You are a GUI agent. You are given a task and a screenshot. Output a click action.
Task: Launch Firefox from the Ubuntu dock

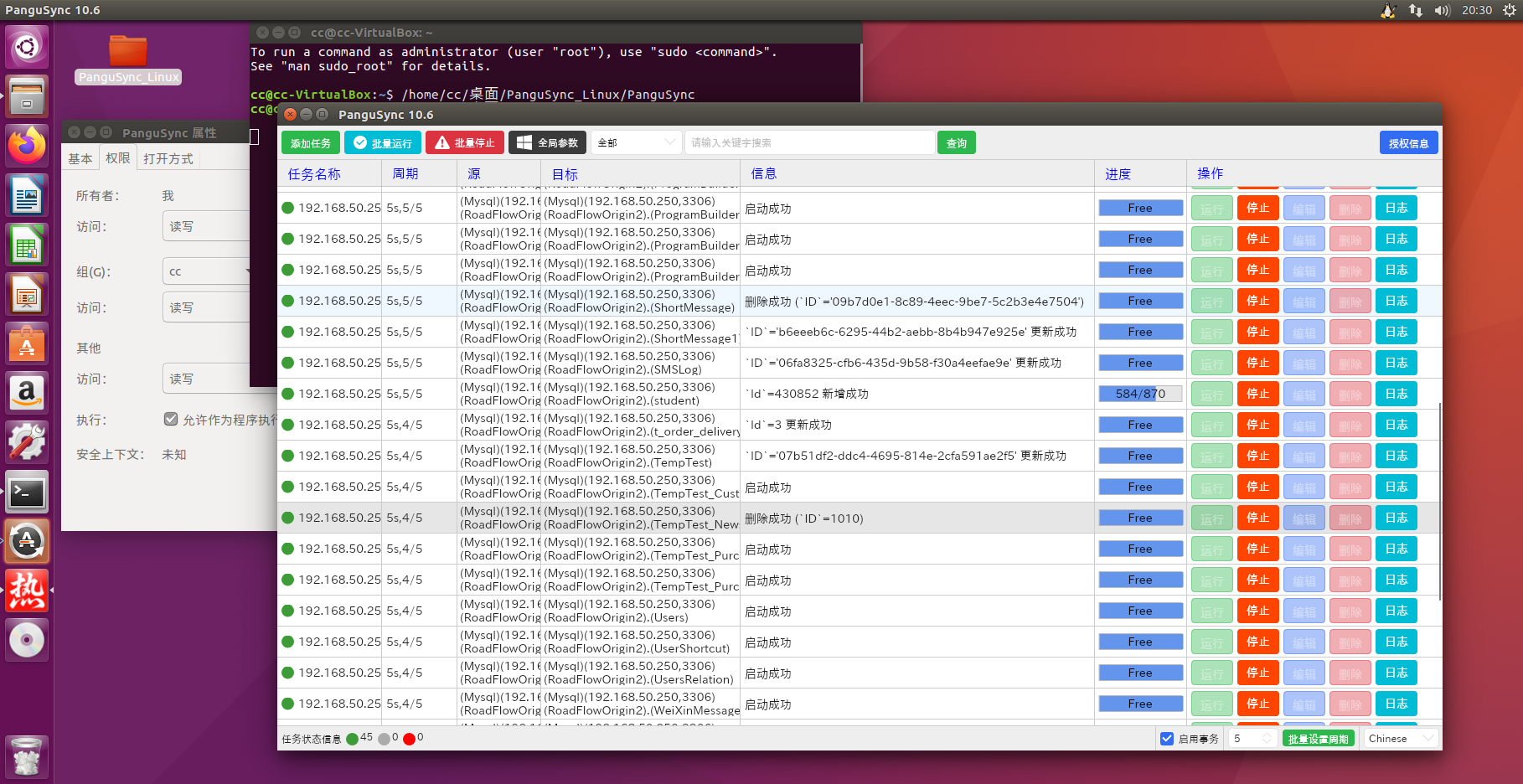pos(27,145)
